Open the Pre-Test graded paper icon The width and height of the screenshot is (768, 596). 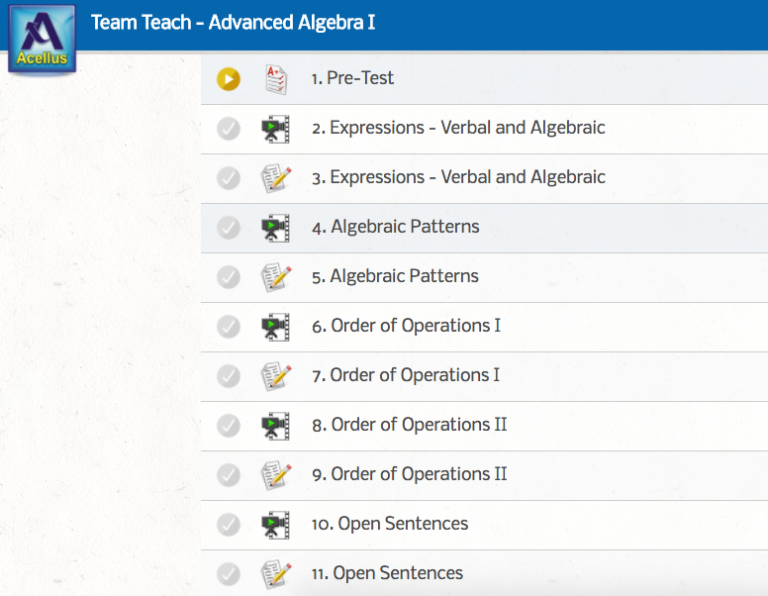tap(276, 79)
